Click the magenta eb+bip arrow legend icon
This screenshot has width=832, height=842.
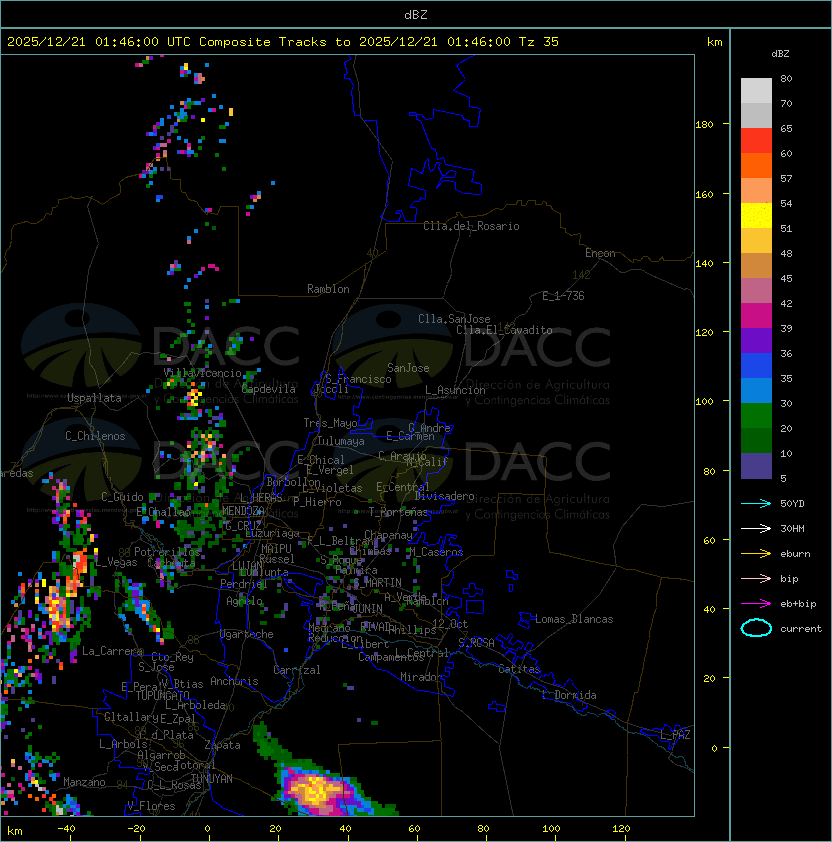(756, 604)
